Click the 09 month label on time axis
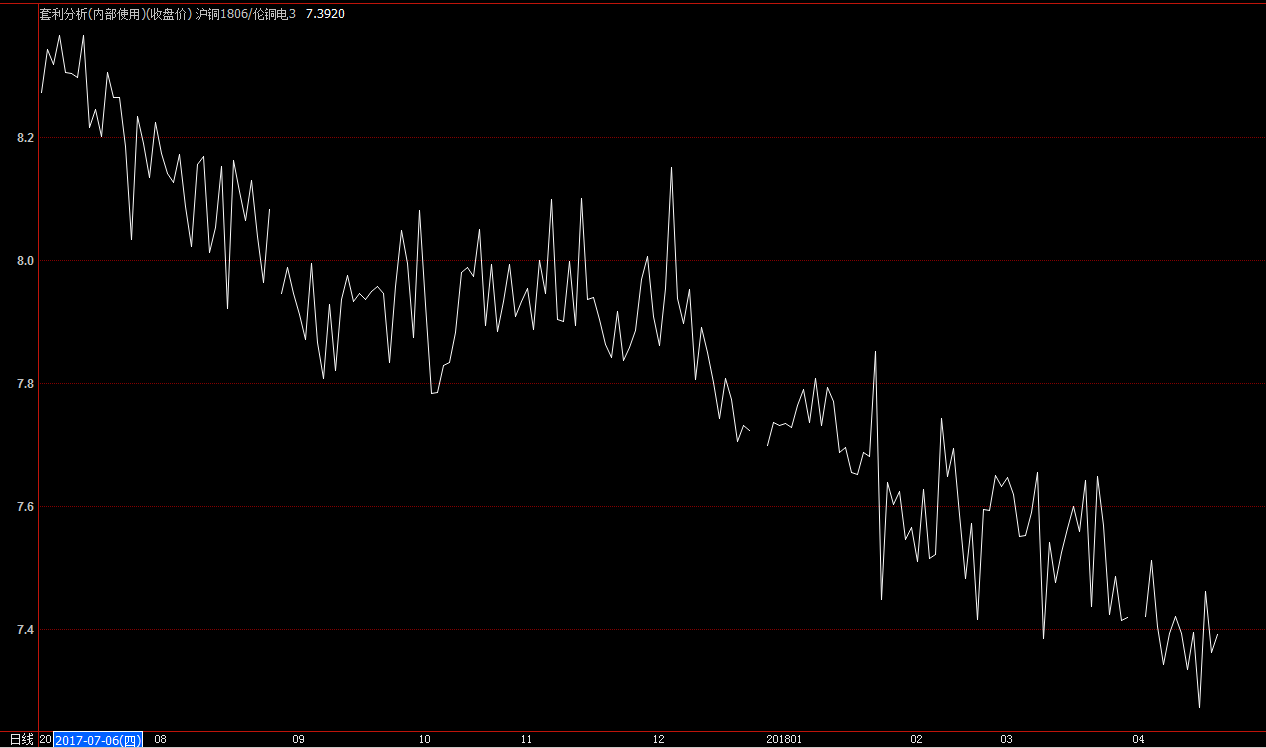 click(298, 740)
